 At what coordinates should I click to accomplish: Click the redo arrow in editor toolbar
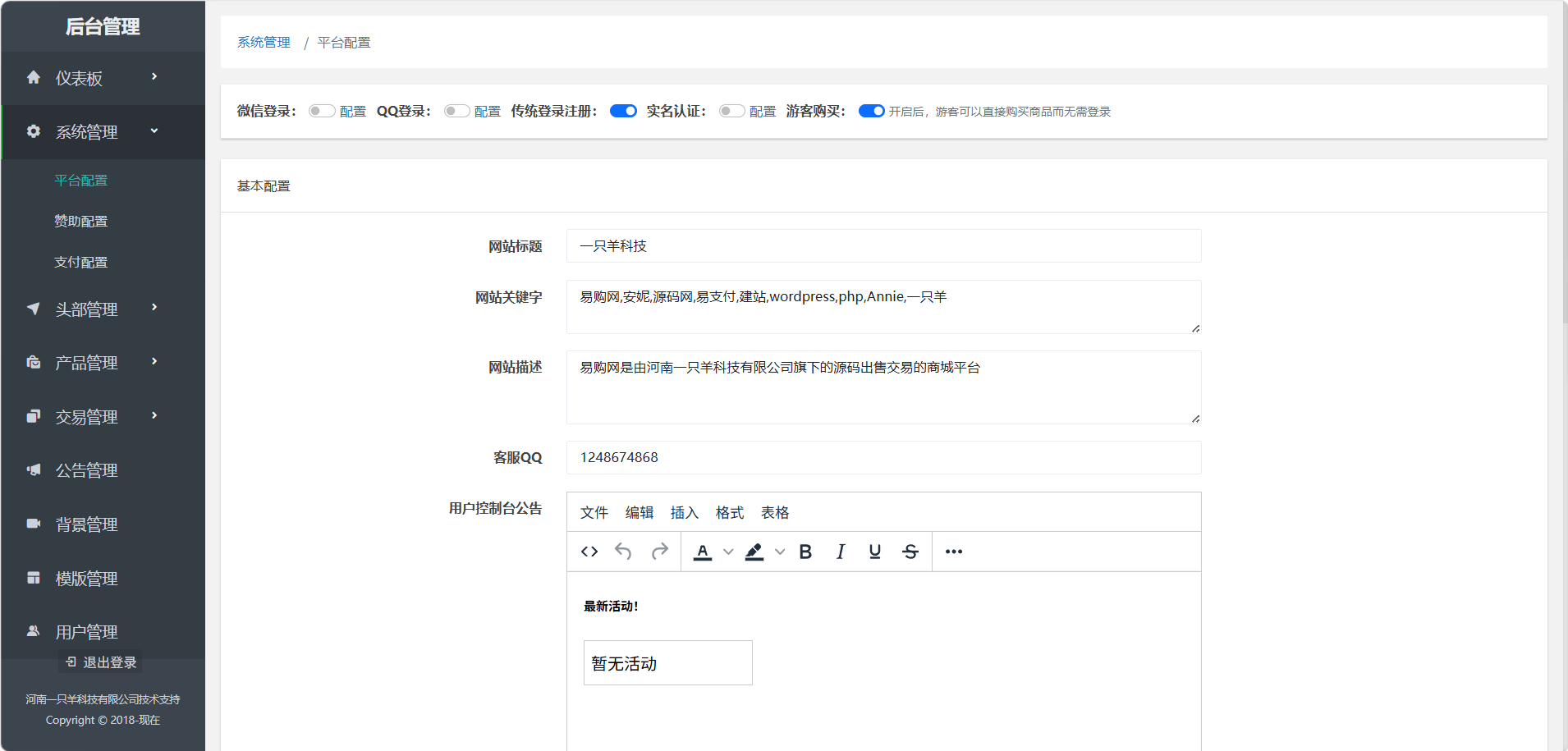point(659,552)
